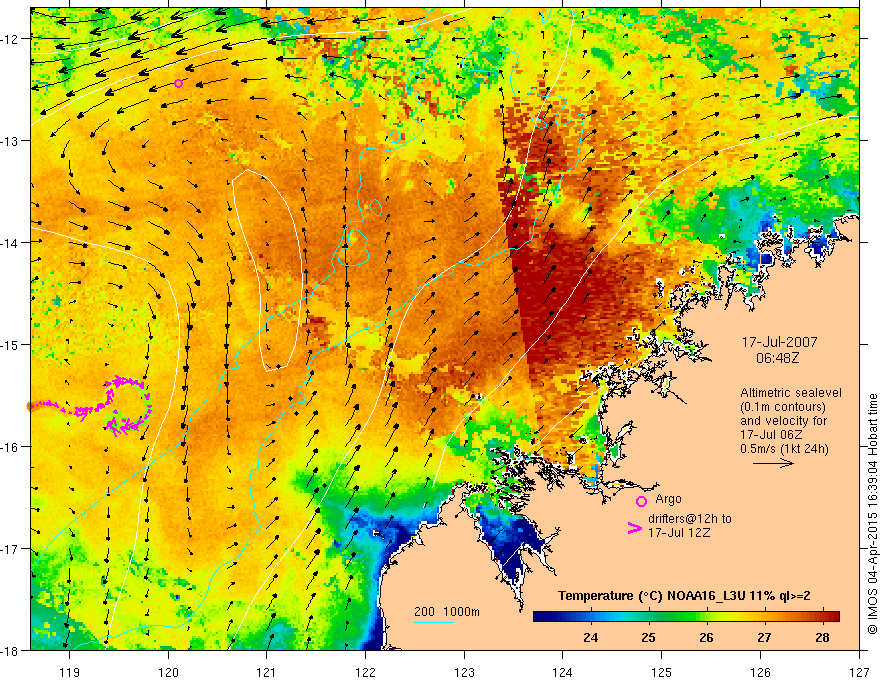Click latitude axis label '-16'
The width and height of the screenshot is (880, 680).
tap(10, 447)
